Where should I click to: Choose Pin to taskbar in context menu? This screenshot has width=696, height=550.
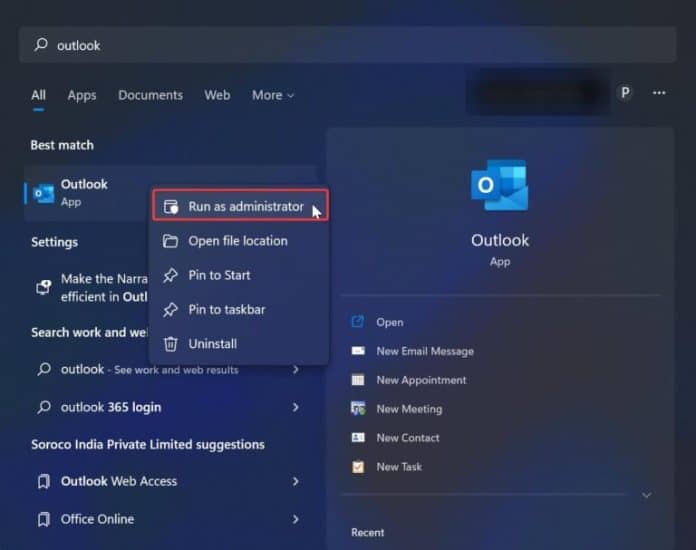click(227, 310)
